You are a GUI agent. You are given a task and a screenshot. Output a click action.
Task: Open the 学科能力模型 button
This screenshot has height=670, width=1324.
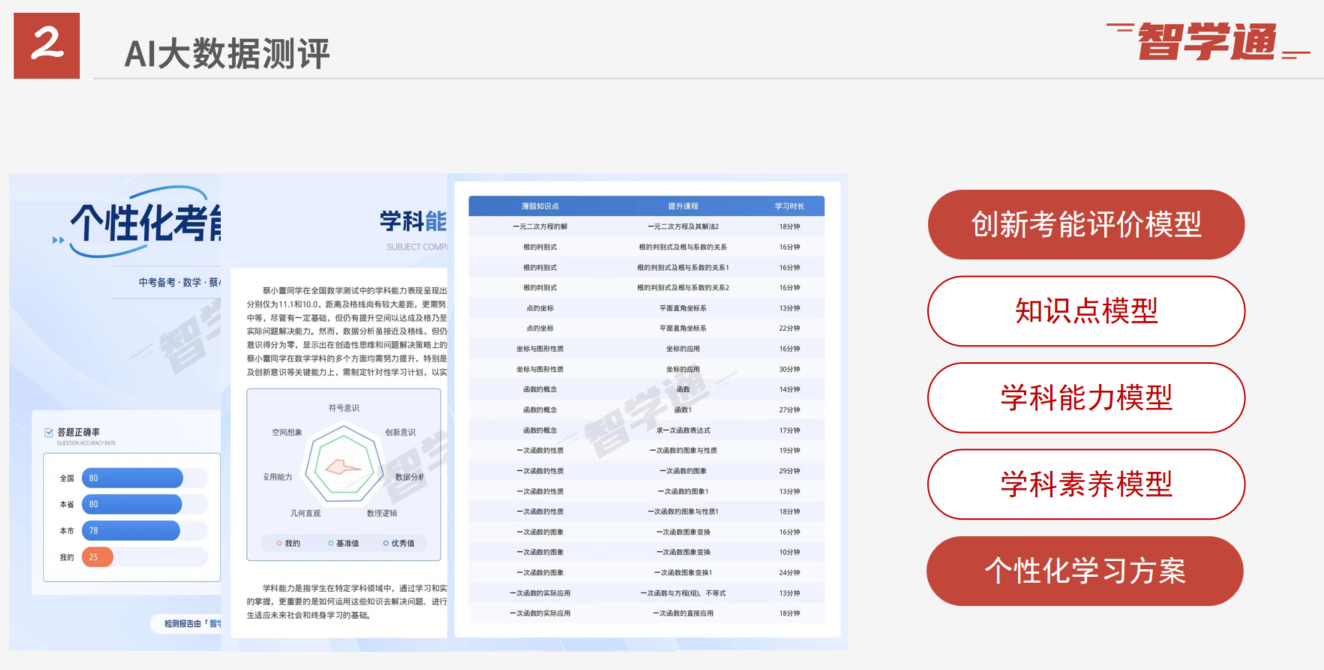pos(1086,397)
